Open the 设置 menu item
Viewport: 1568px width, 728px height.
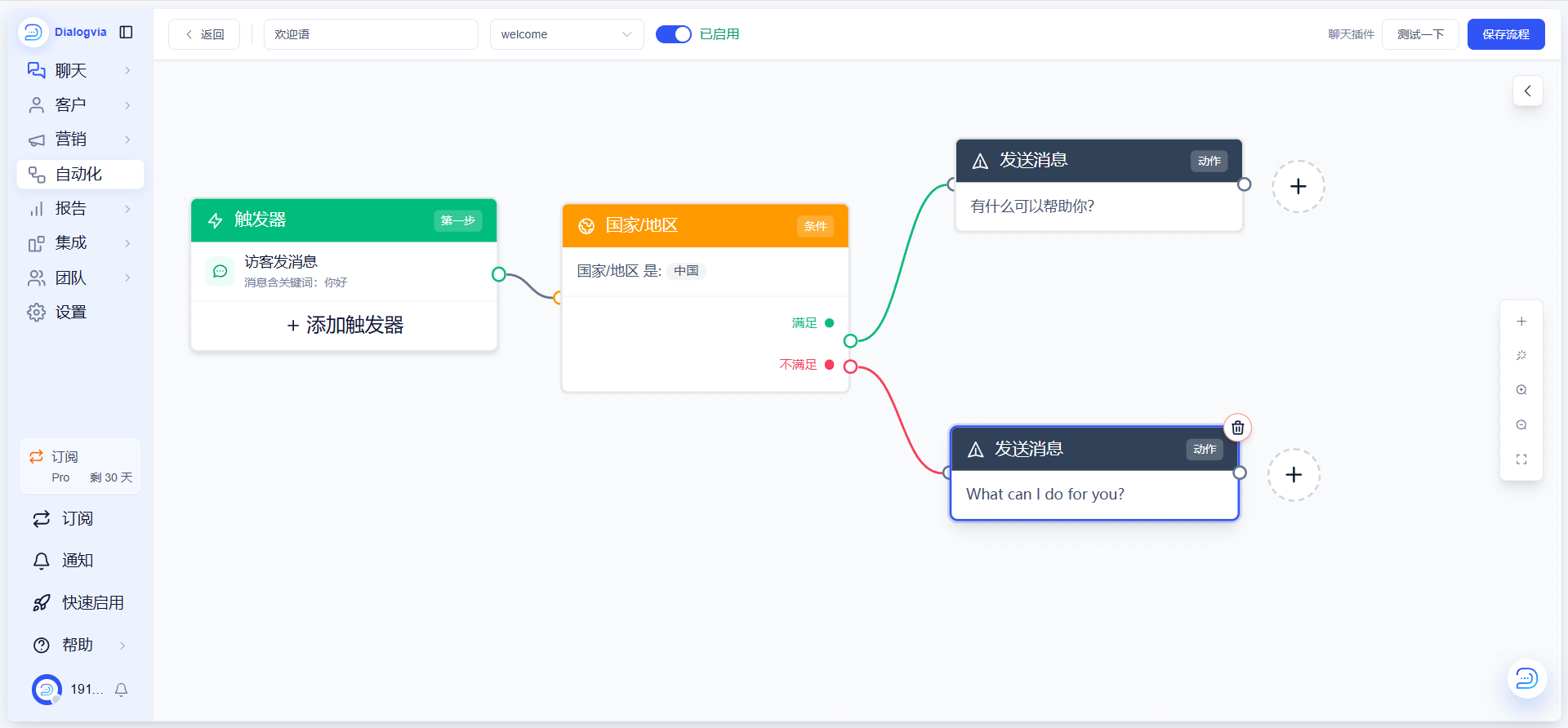coord(81,313)
